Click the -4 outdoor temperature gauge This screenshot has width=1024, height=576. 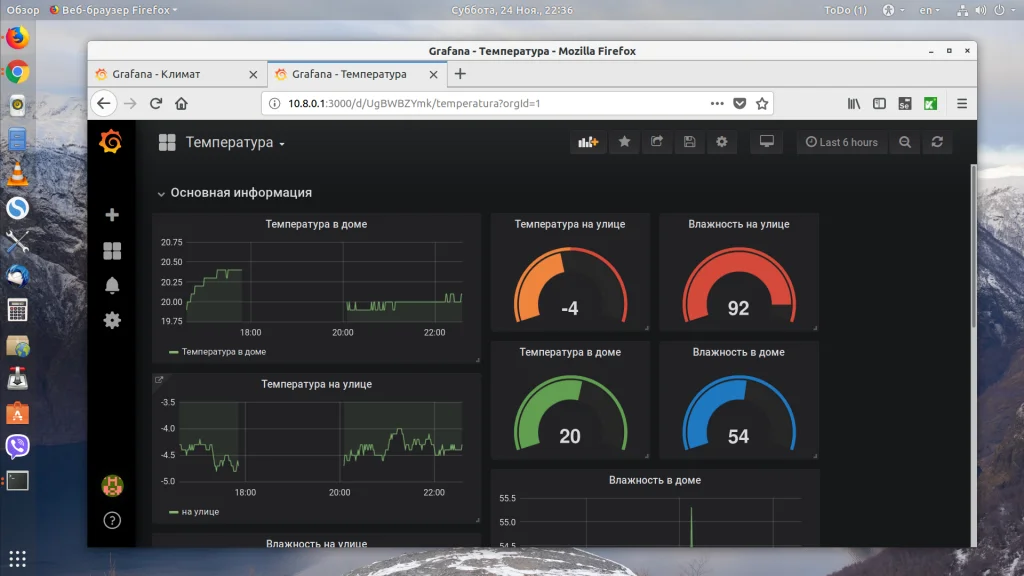570,285
